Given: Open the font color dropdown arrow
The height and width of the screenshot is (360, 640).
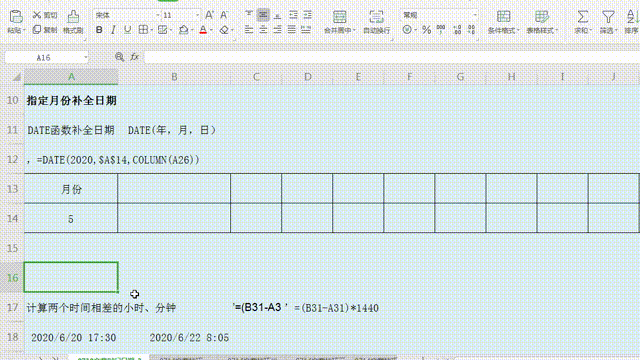Looking at the screenshot, I should [x=211, y=30].
